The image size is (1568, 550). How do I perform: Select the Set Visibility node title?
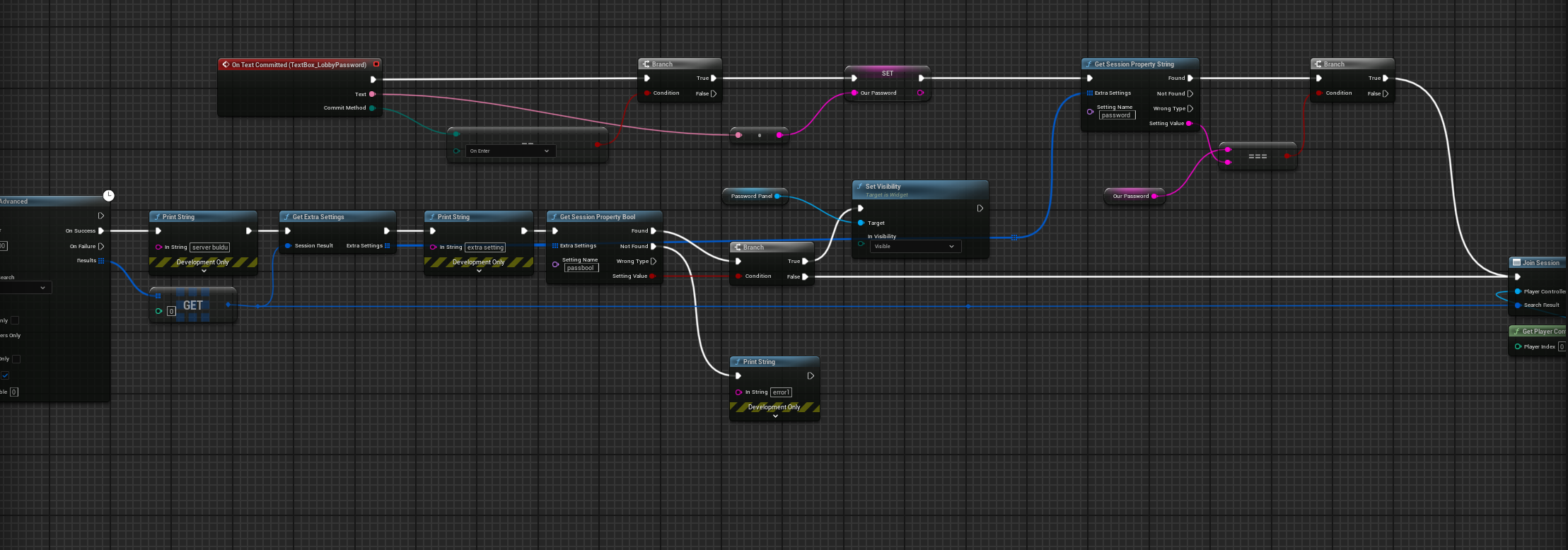883,187
